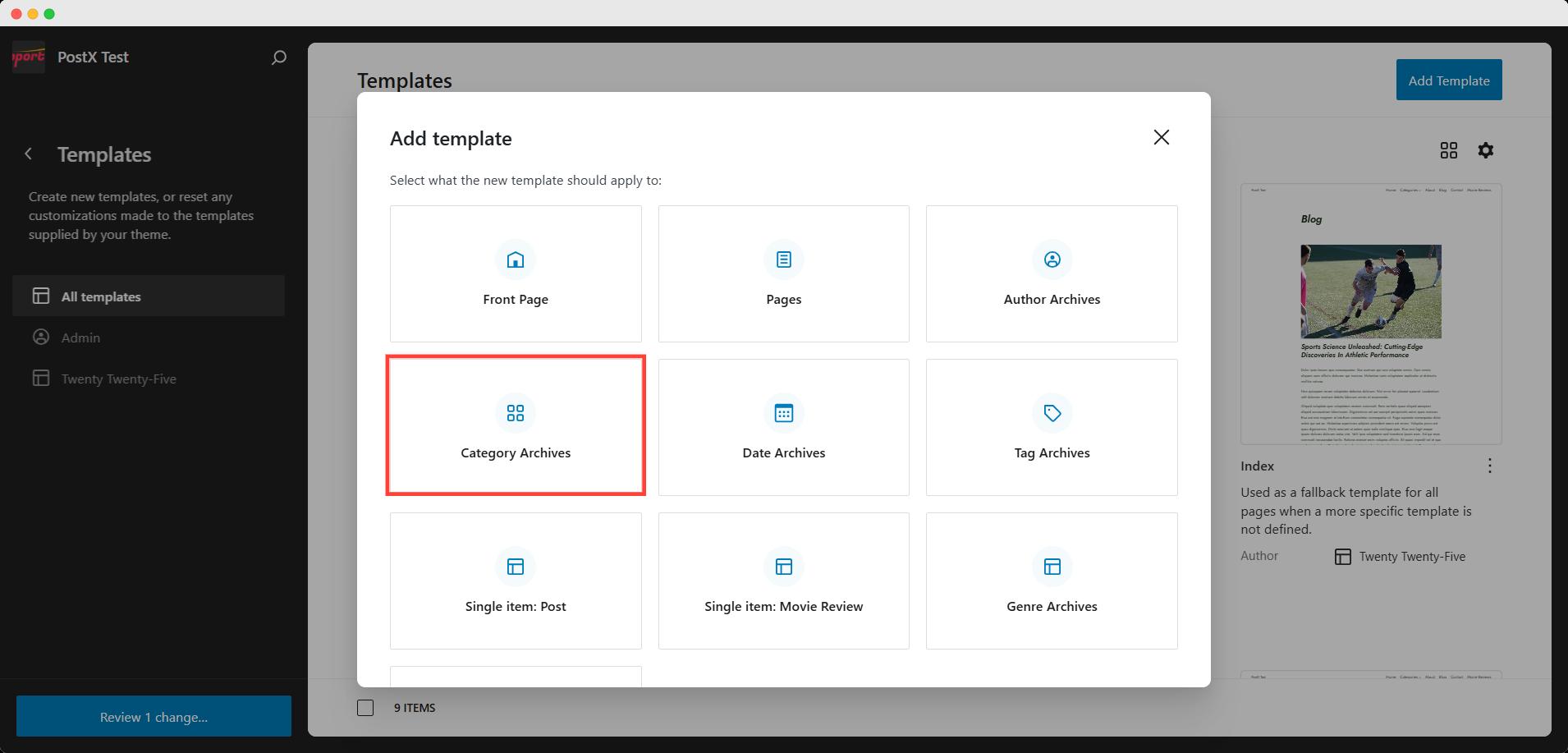Image resolution: width=1568 pixels, height=753 pixels.
Task: Choose the Category Archives template card
Action: coord(516,427)
